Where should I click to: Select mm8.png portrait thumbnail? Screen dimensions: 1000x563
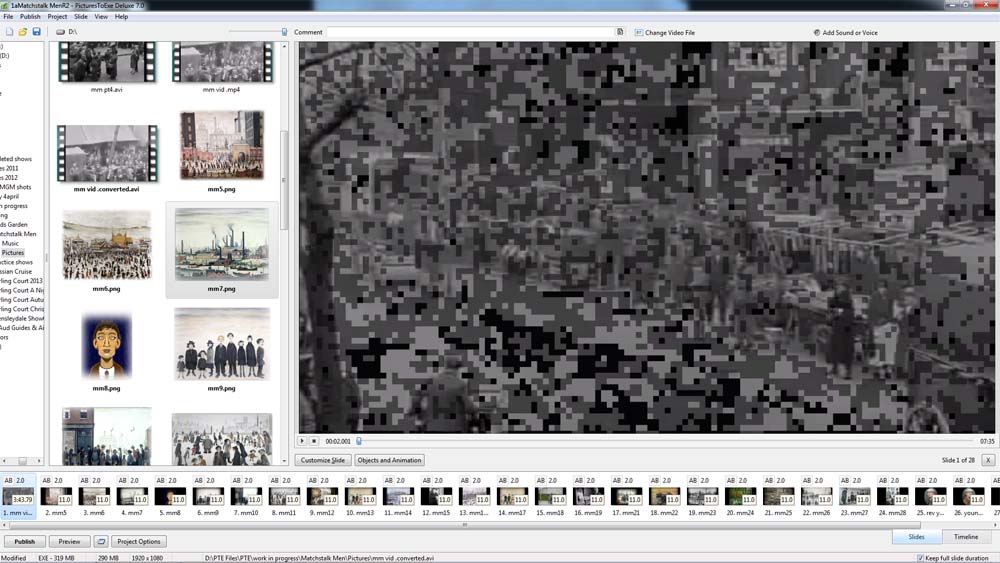tap(107, 346)
